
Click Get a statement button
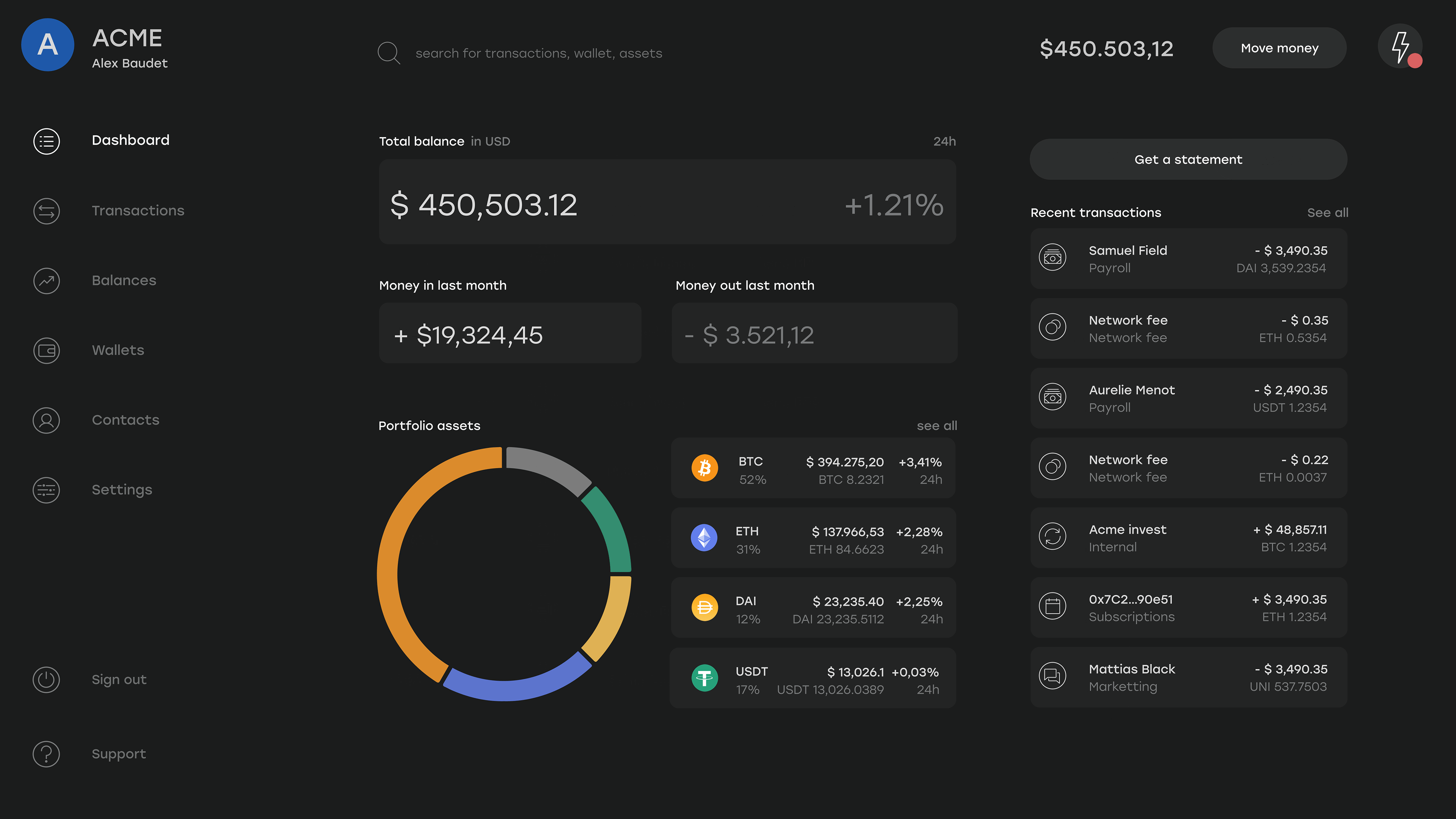click(x=1188, y=159)
